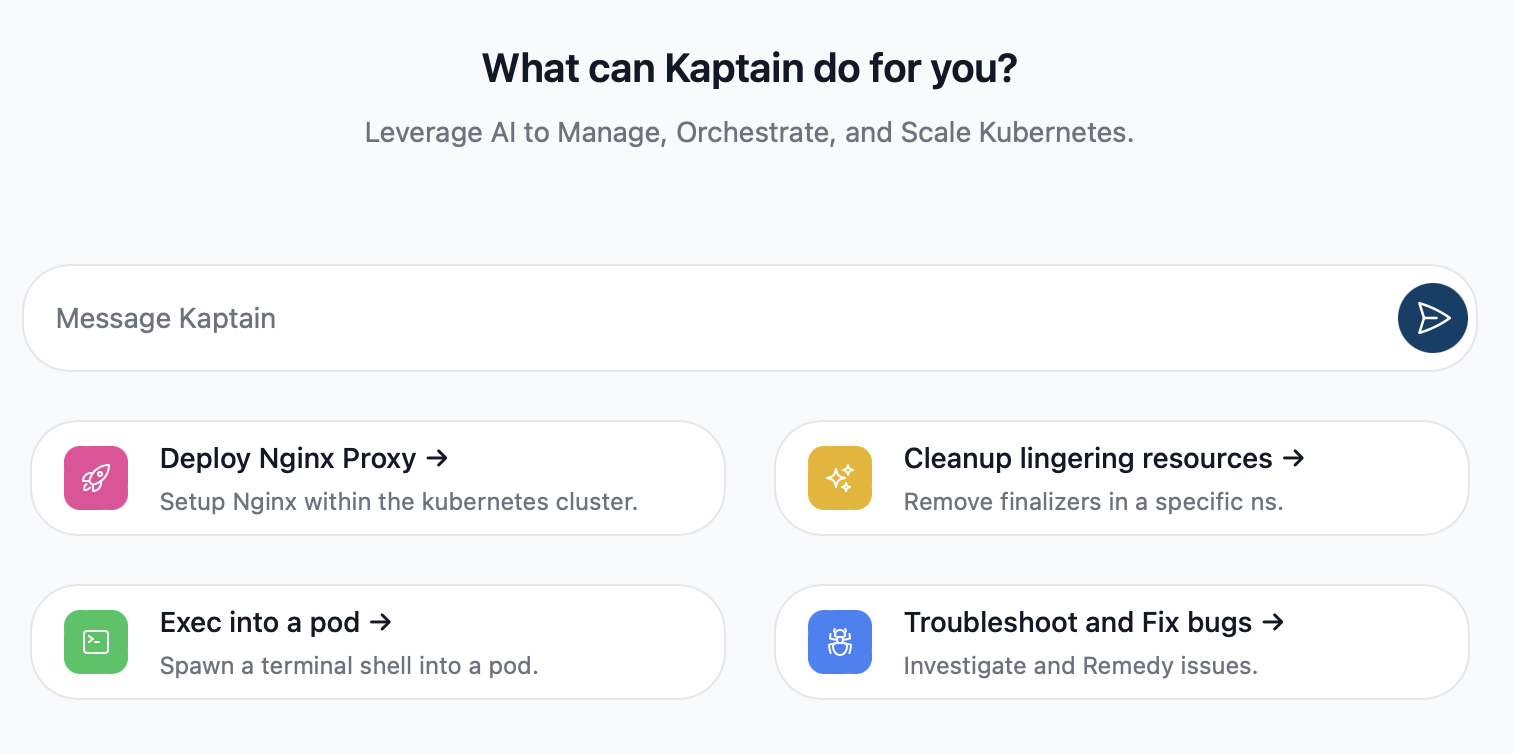Open the Troubleshoot and Fix bugs title

[1078, 623]
